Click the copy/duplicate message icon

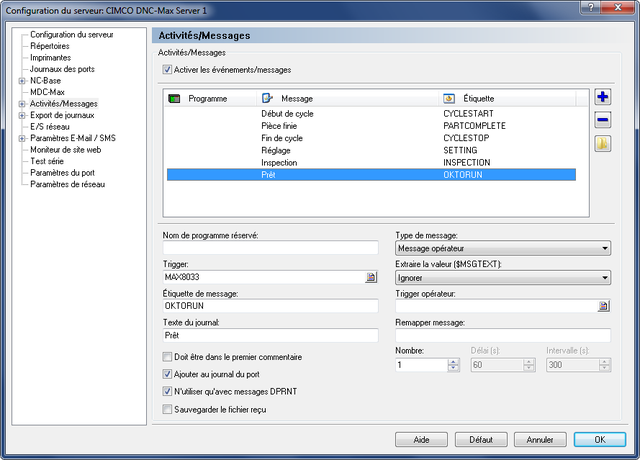pyautogui.click(x=602, y=143)
